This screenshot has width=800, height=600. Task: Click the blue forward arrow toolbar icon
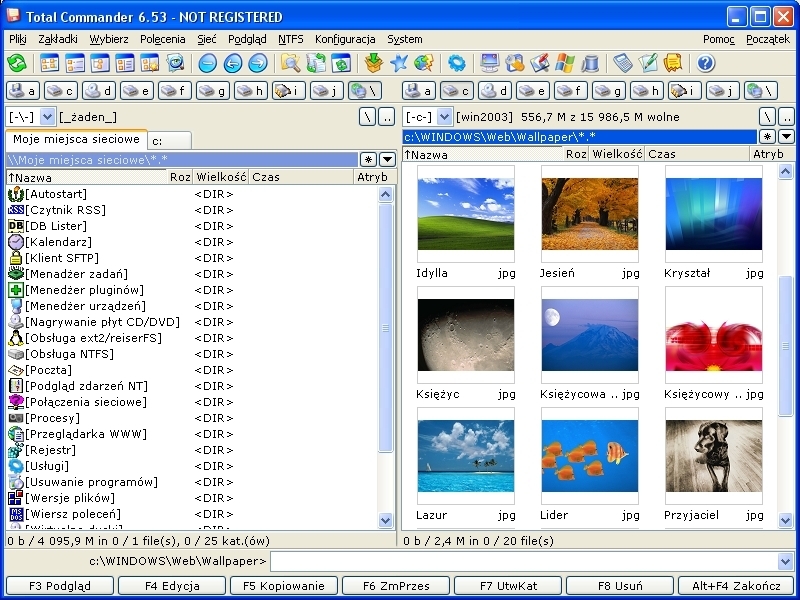click(257, 63)
